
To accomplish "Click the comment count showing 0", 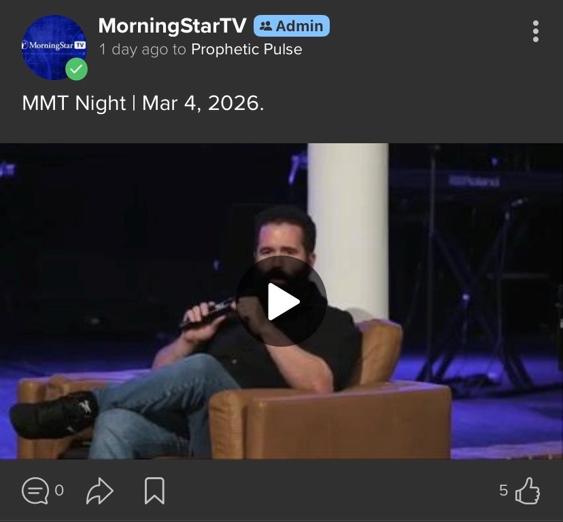I will 59,490.
